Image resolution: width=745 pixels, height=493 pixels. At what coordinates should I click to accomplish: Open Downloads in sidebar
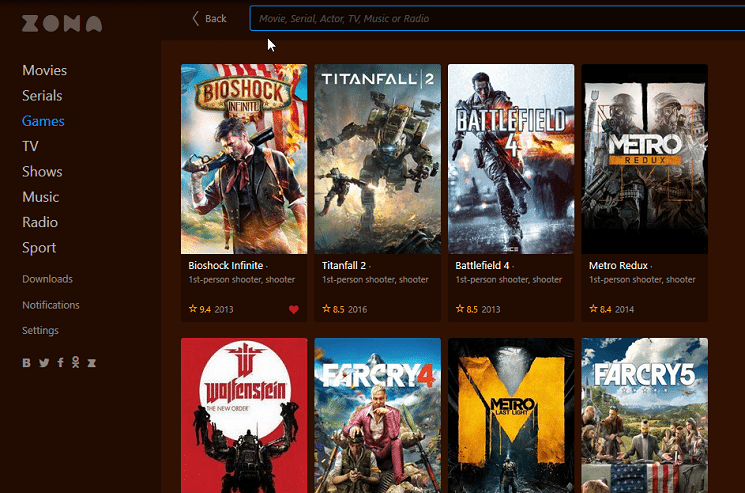pyautogui.click(x=48, y=279)
